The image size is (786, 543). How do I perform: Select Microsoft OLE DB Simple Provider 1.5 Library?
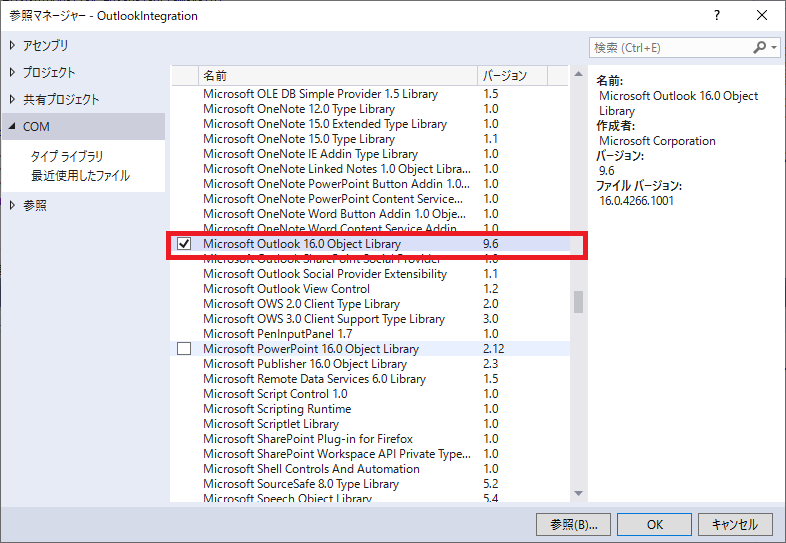(x=370, y=94)
